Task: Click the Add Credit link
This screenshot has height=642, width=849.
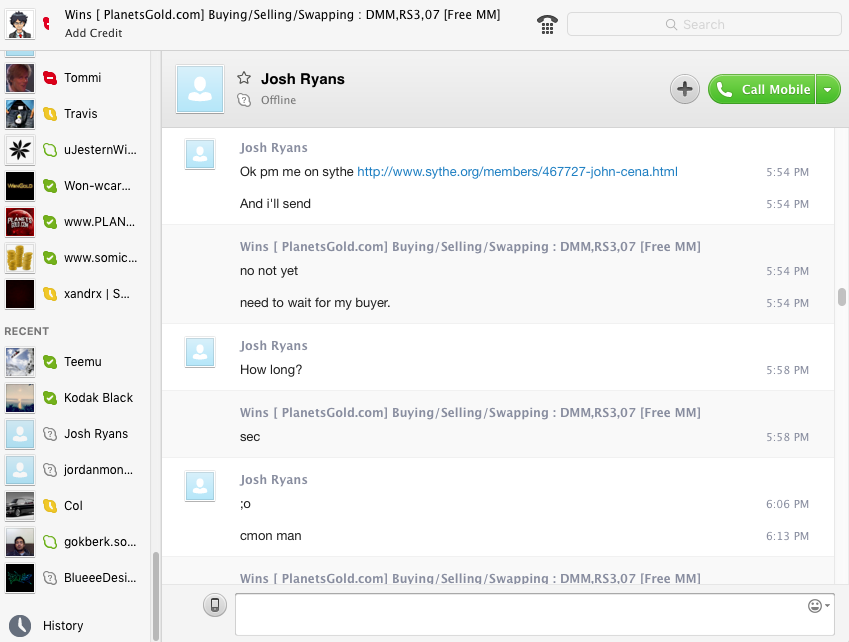Action: coord(93,33)
